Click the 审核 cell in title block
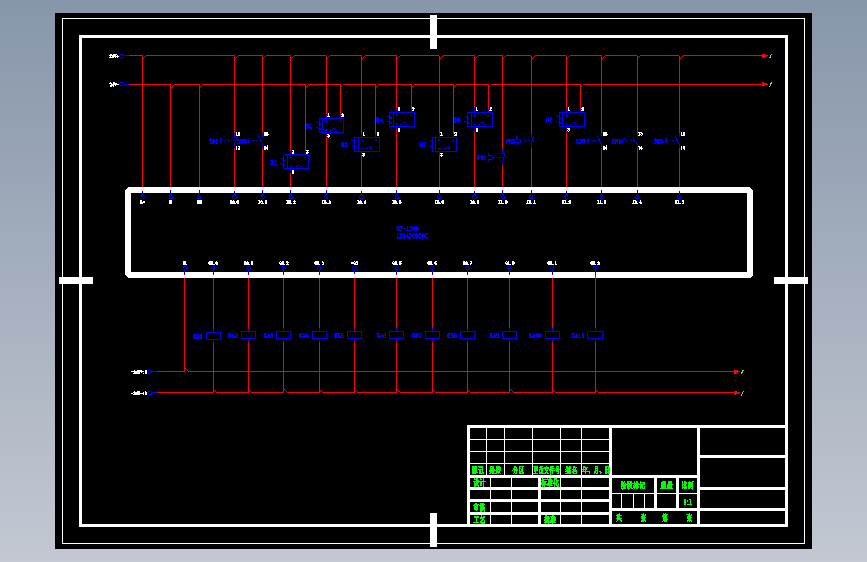 coord(479,507)
